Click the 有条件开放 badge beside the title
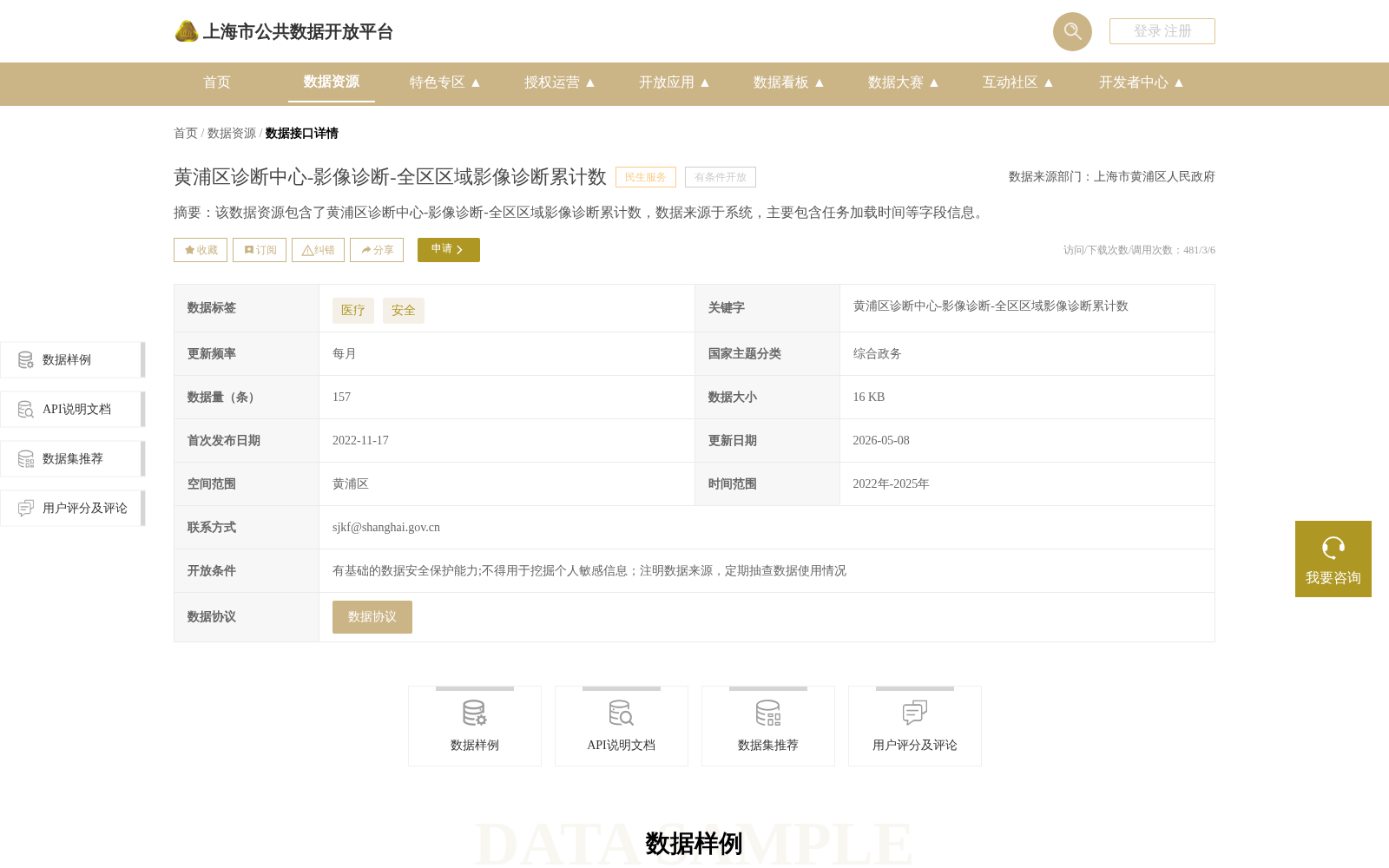The image size is (1389, 868). coord(721,177)
